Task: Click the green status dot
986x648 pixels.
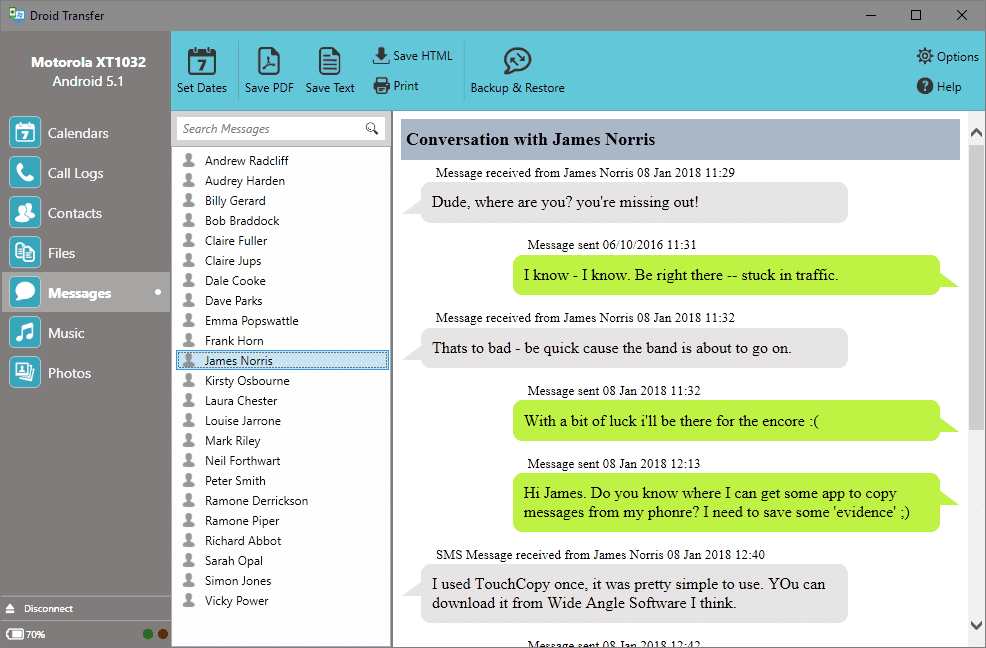Action: coord(148,634)
